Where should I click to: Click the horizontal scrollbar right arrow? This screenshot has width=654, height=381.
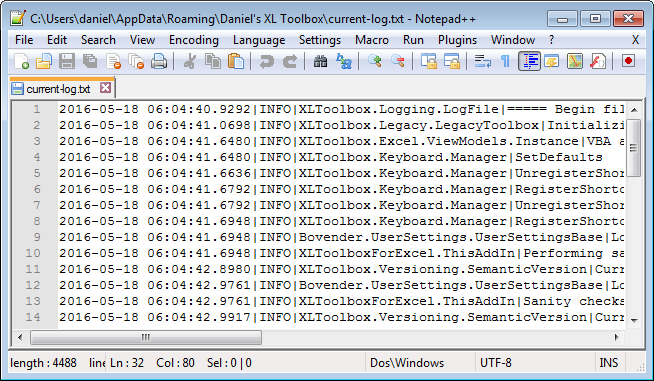(x=617, y=337)
